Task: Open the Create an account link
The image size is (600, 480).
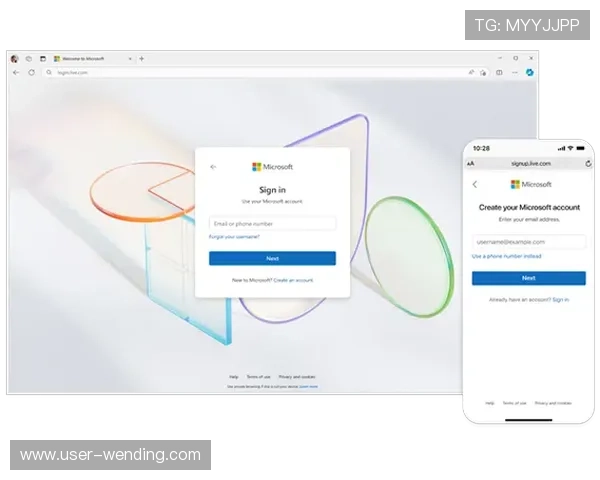Action: [x=293, y=280]
